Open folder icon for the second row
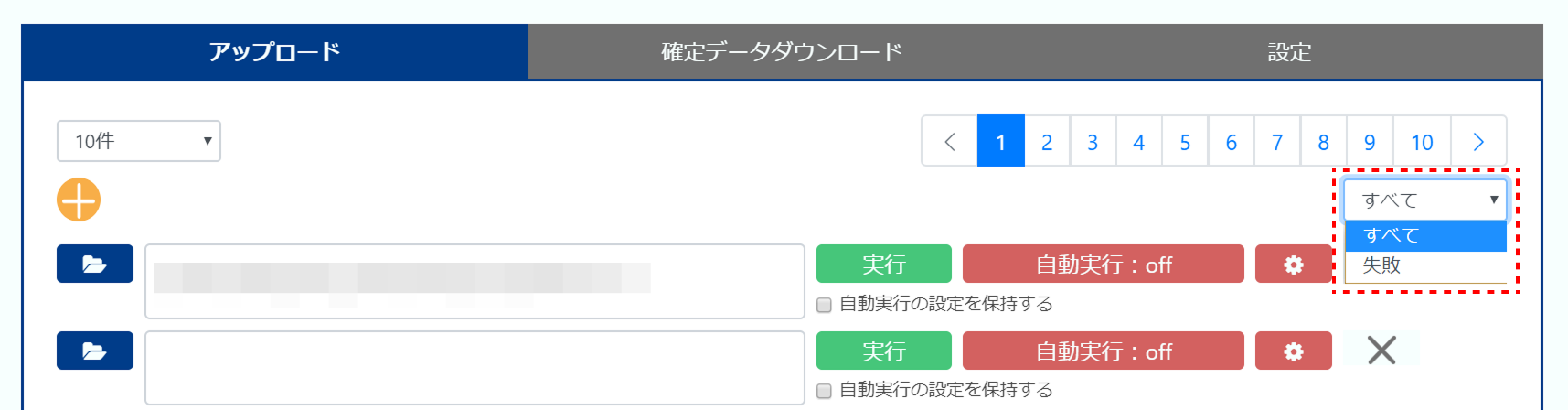Screen dimensions: 1568x410 95,351
